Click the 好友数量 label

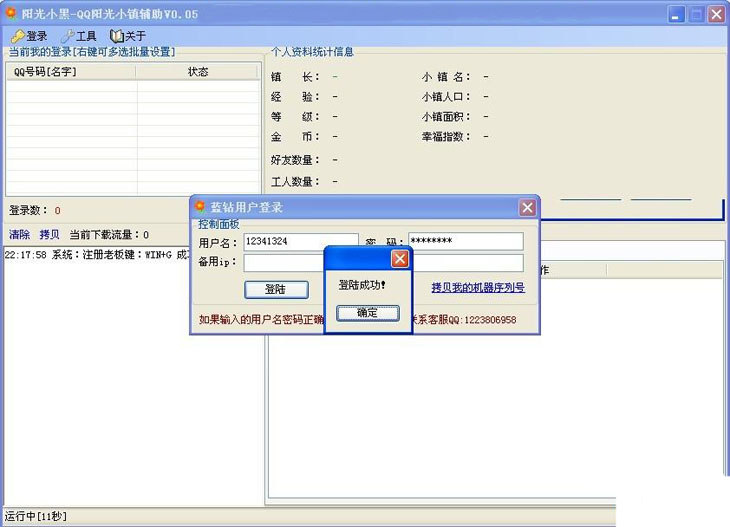[x=295, y=160]
